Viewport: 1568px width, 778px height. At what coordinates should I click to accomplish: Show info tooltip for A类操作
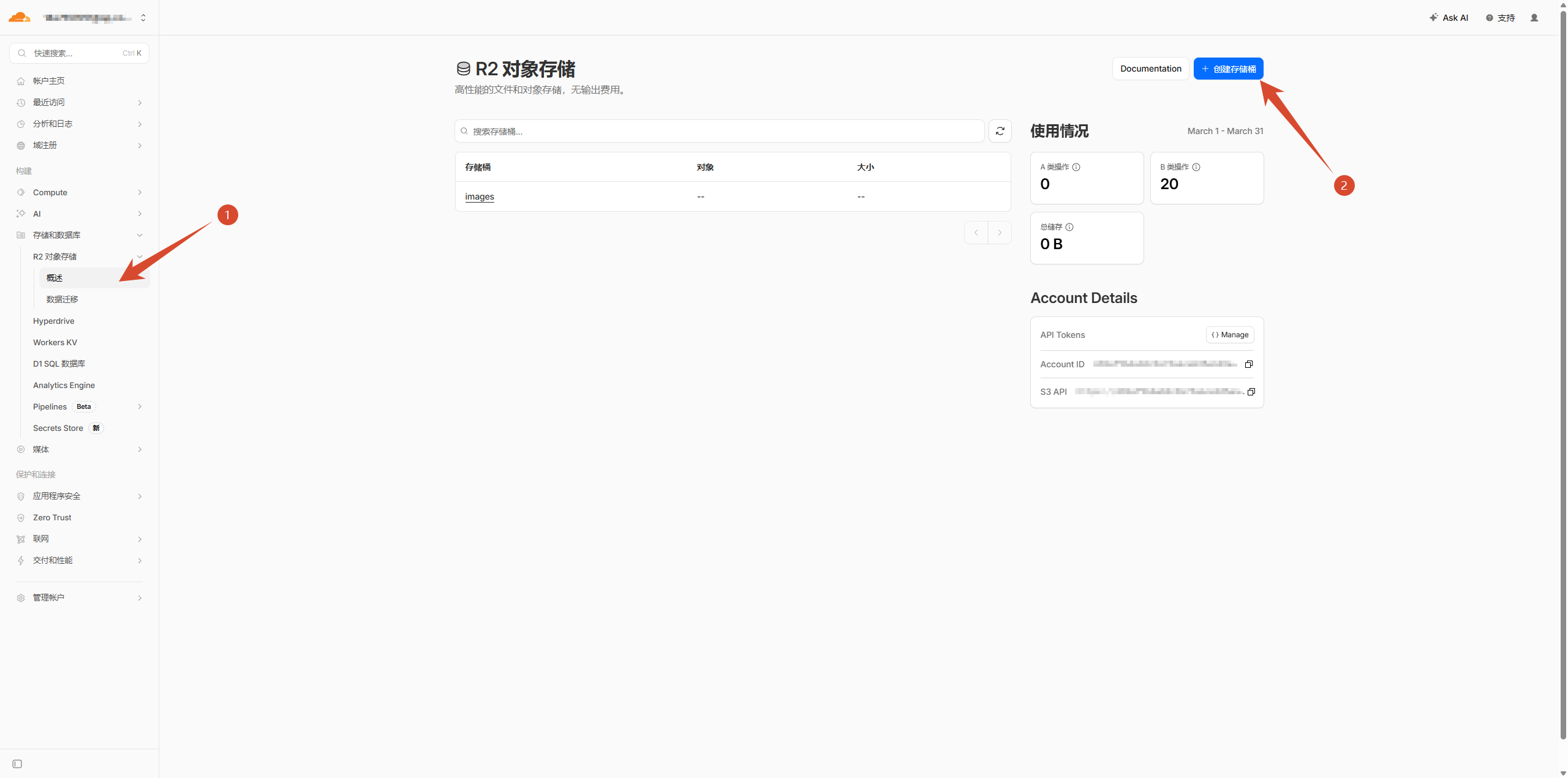(1076, 167)
